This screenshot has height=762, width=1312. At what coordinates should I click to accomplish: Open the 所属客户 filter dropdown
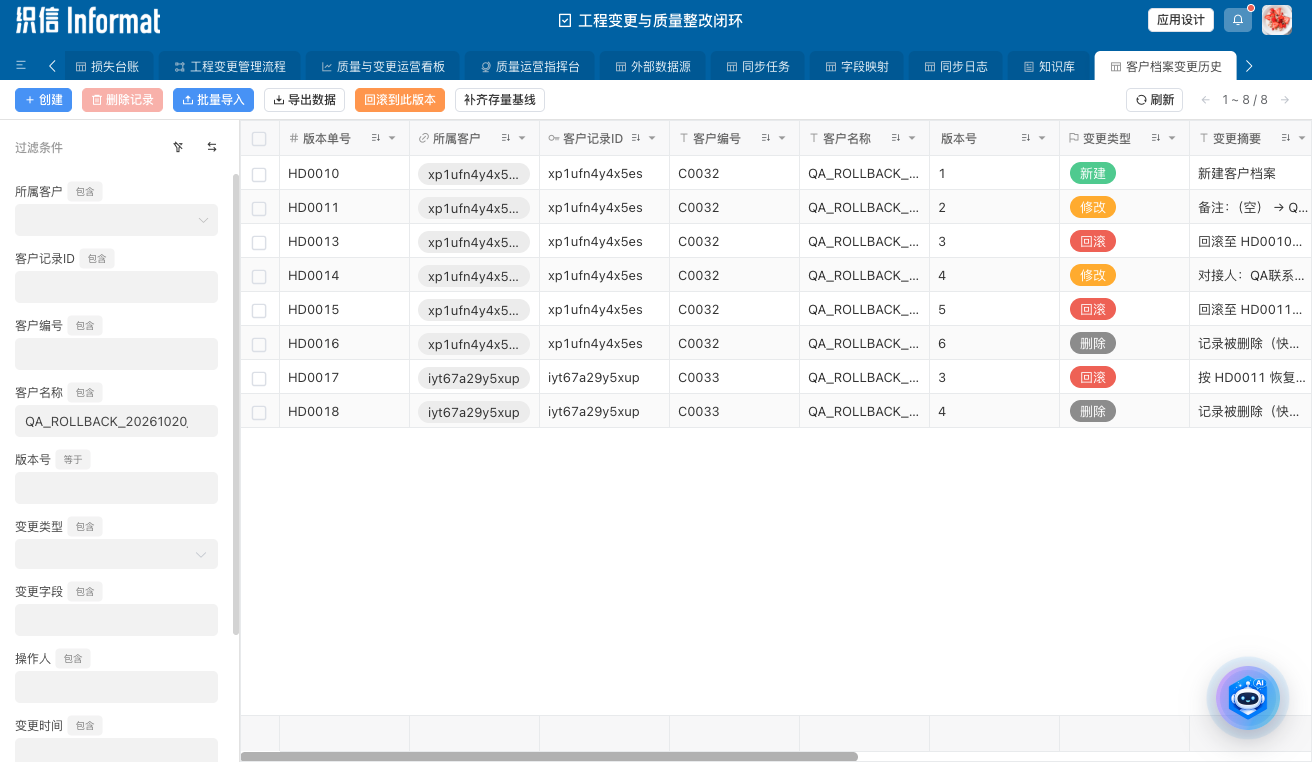[x=116, y=220]
